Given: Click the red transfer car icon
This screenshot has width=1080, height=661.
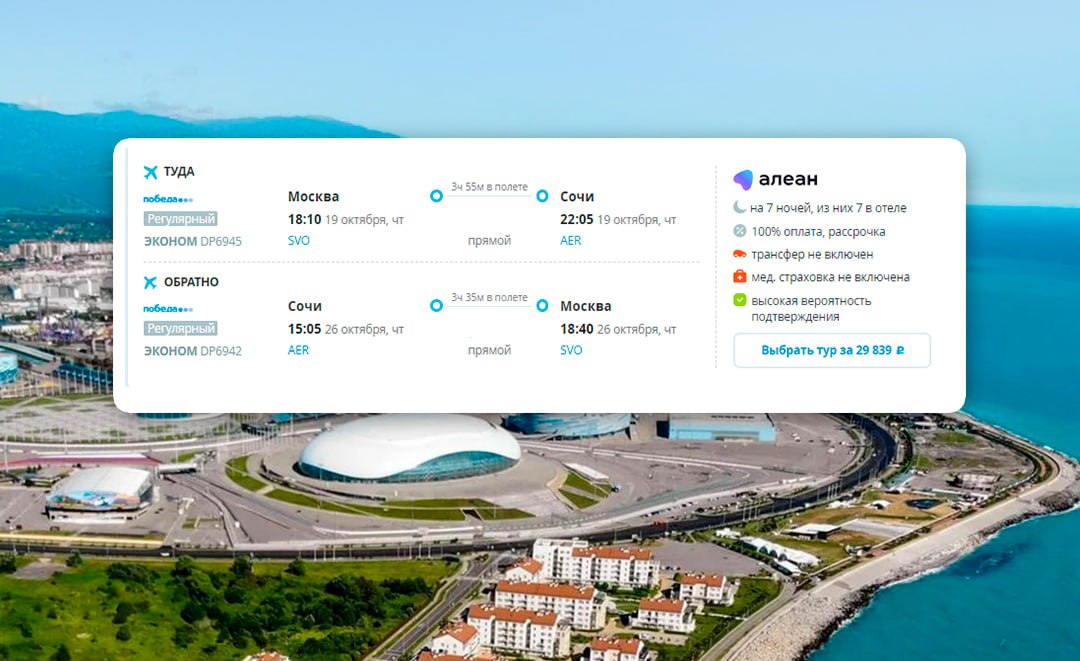Looking at the screenshot, I should tap(739, 254).
